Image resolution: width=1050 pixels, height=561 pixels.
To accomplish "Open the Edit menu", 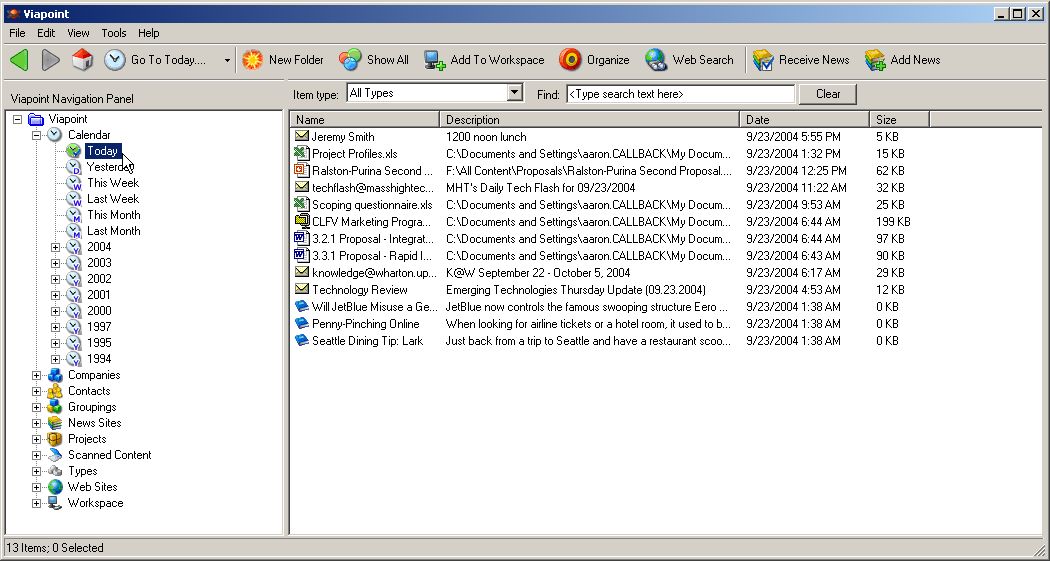I will pos(46,33).
